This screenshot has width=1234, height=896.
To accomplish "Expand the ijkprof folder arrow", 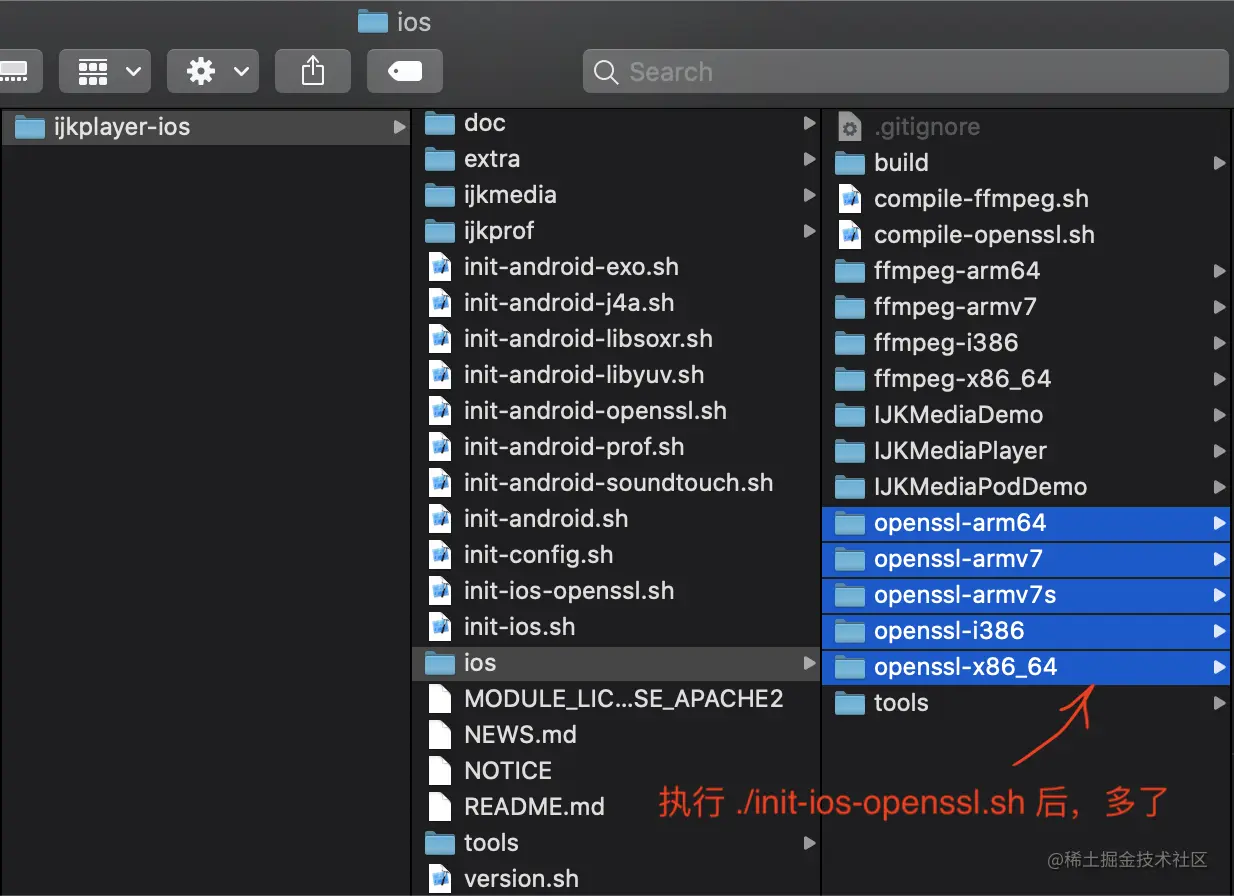I will click(x=809, y=231).
